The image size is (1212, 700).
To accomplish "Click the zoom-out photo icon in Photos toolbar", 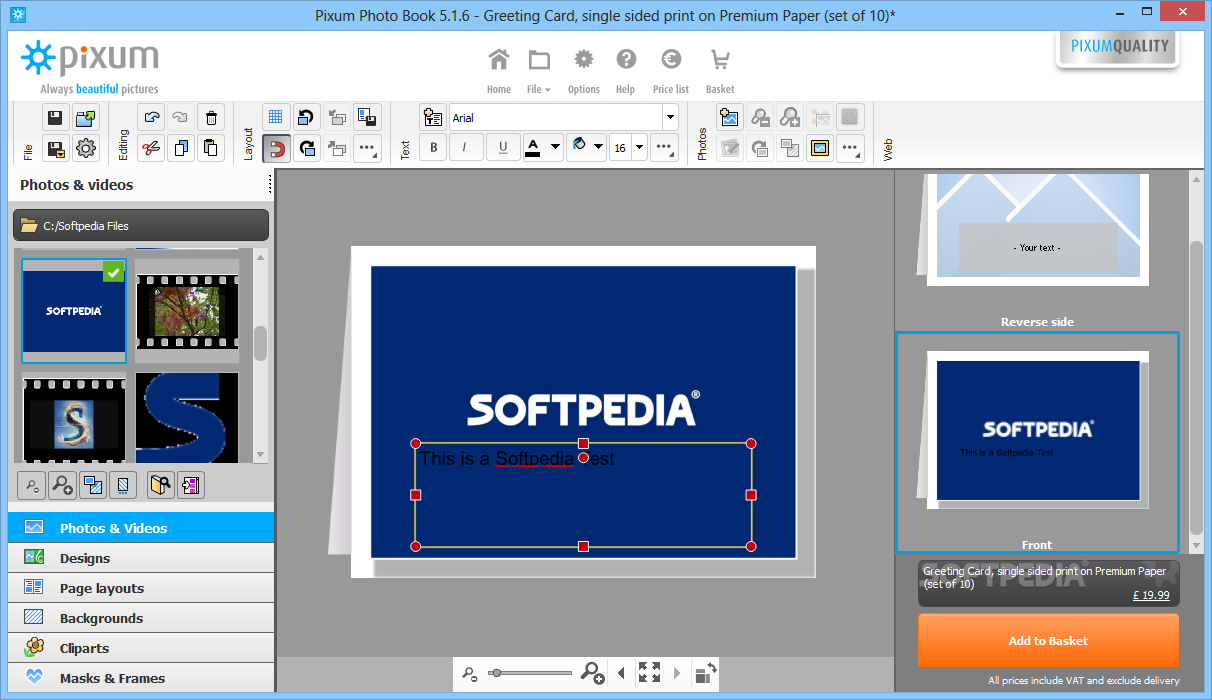I will [x=760, y=117].
